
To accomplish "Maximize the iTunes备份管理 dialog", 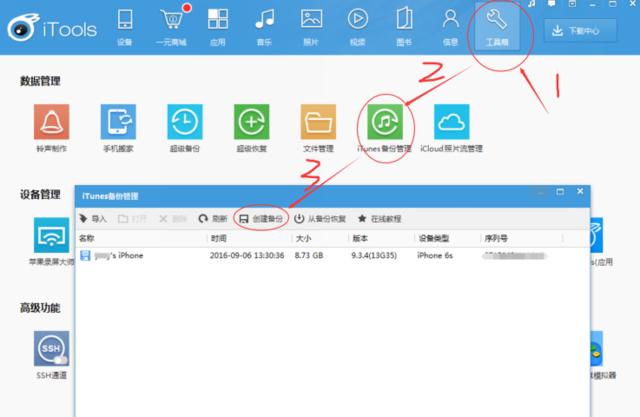I will click(x=560, y=191).
